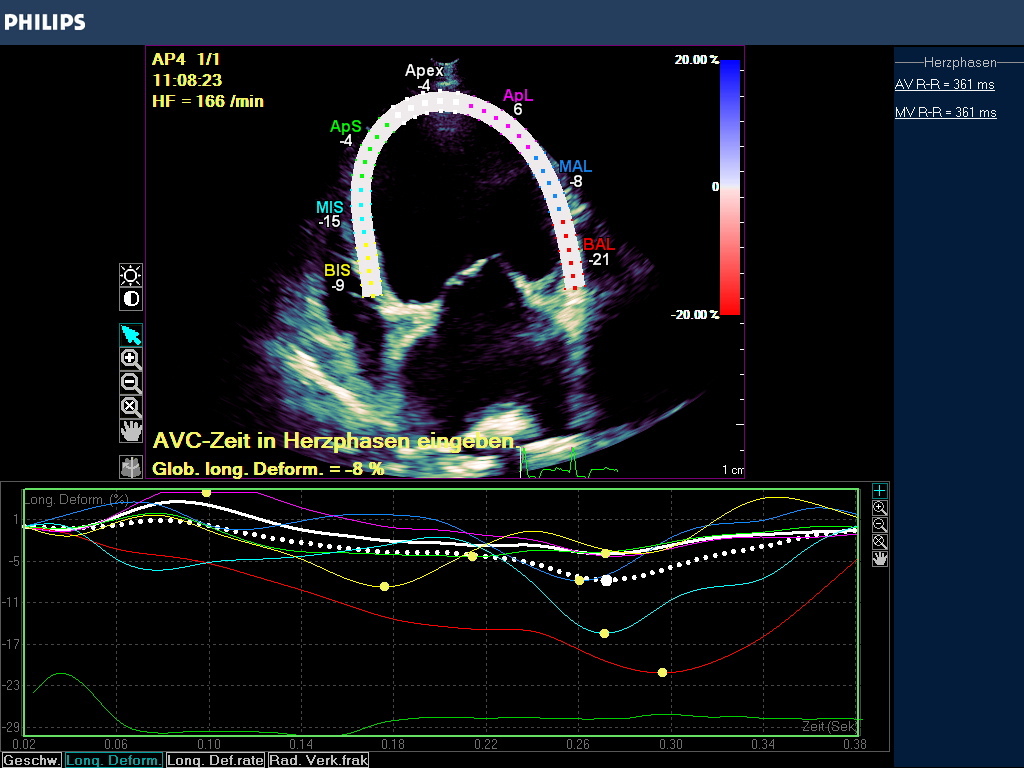Open the Long. Def.rate tab
This screenshot has height=768, width=1024.
pos(216,760)
